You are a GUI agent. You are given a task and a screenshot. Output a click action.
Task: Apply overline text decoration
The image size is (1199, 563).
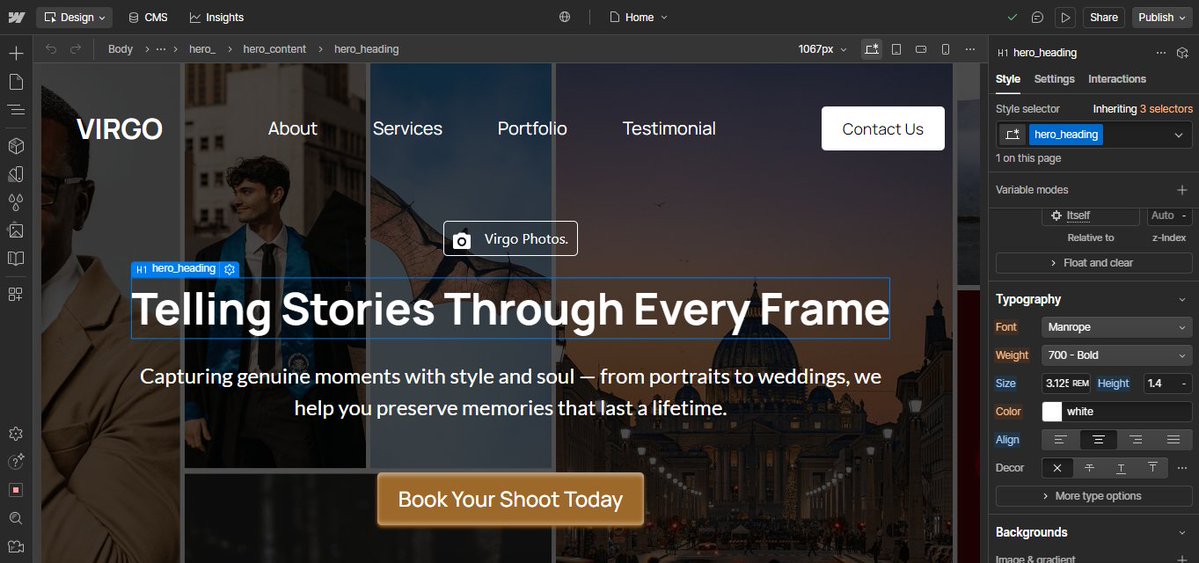pos(1152,468)
